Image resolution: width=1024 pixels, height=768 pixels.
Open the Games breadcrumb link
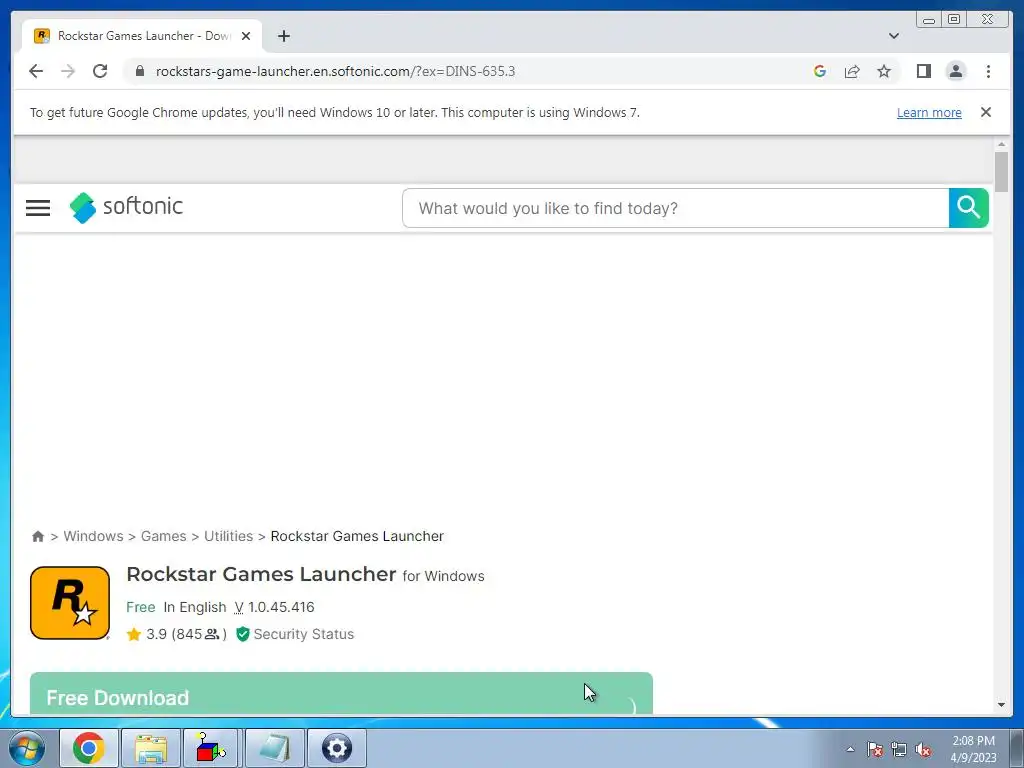163,536
